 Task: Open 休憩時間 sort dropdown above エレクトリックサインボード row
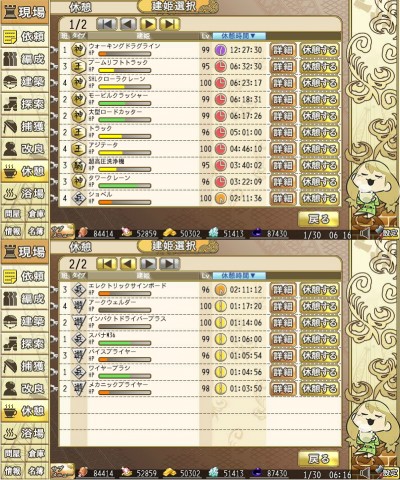[239, 276]
